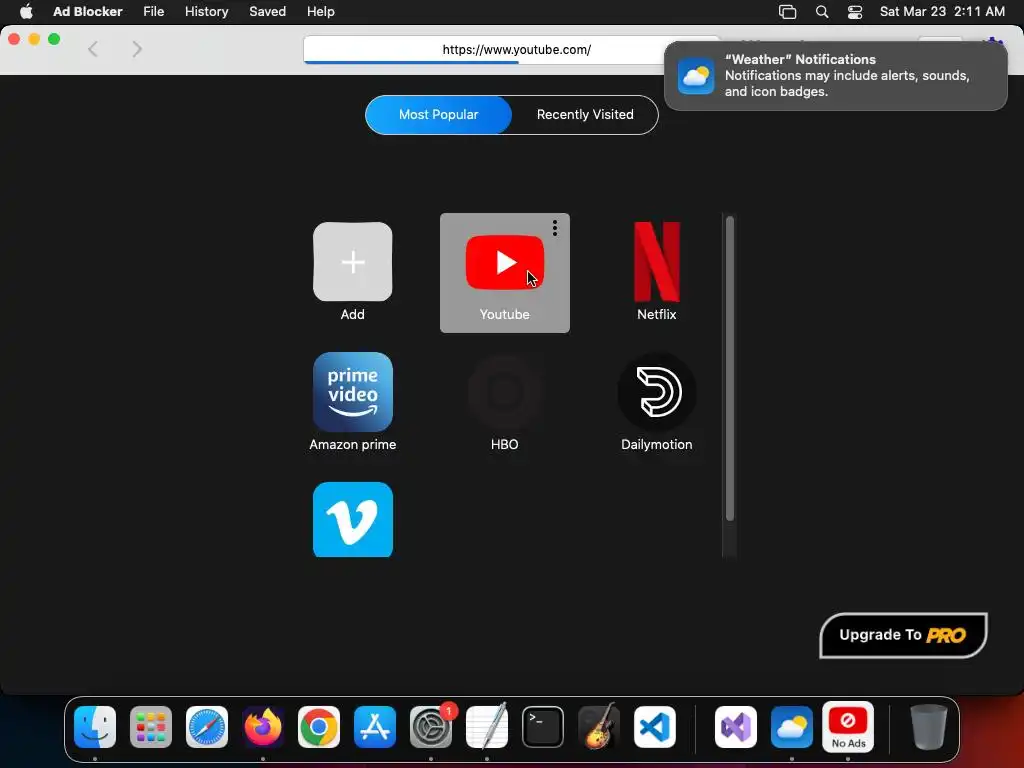Open the Trash from the dock
This screenshot has height=768, width=1024.
point(928,727)
